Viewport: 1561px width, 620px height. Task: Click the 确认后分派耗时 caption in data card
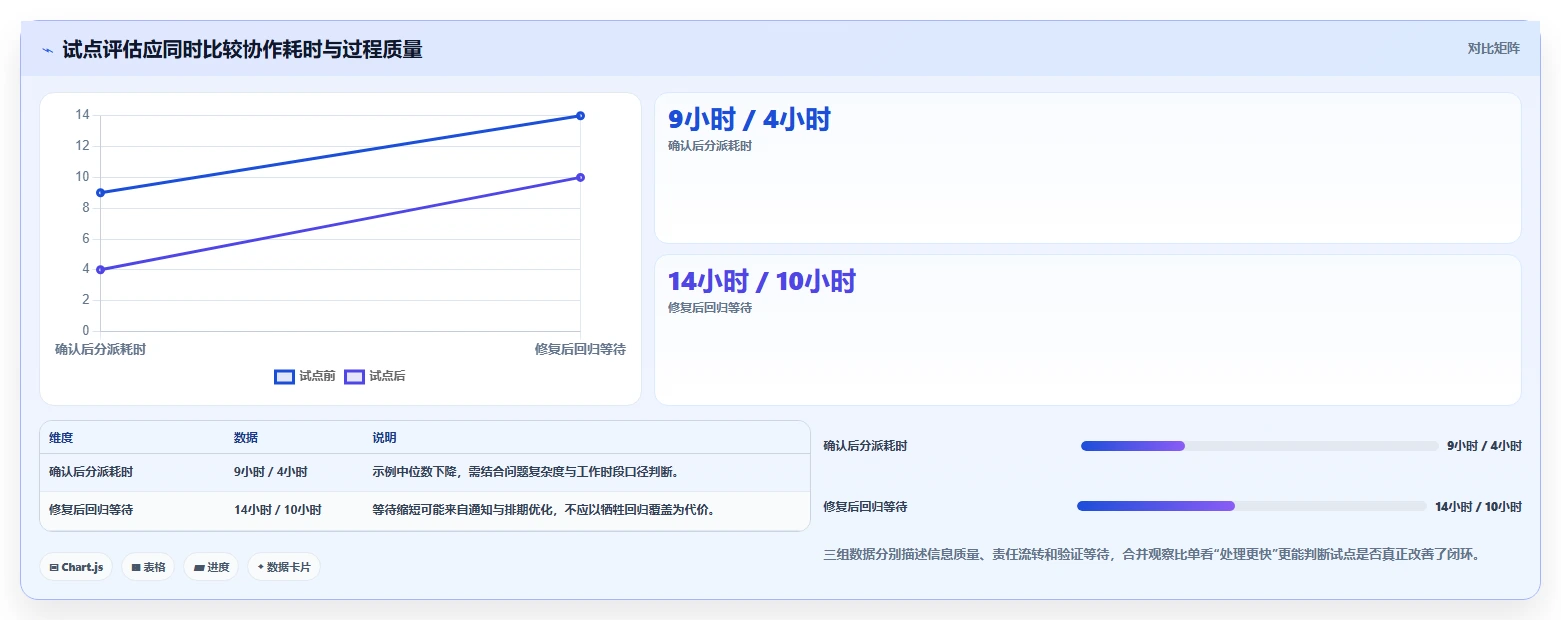pyautogui.click(x=710, y=146)
